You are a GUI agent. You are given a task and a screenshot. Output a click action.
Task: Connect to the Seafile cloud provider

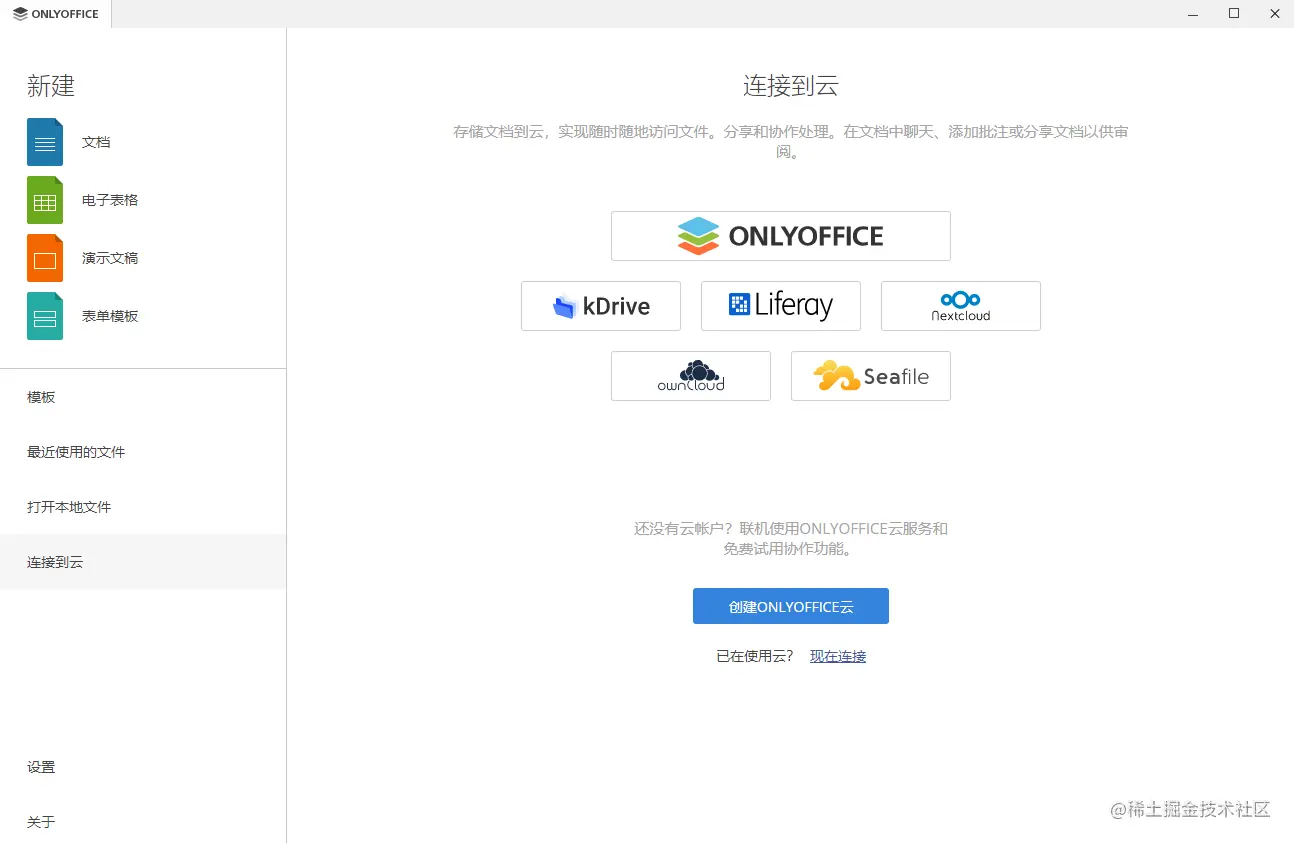point(871,376)
